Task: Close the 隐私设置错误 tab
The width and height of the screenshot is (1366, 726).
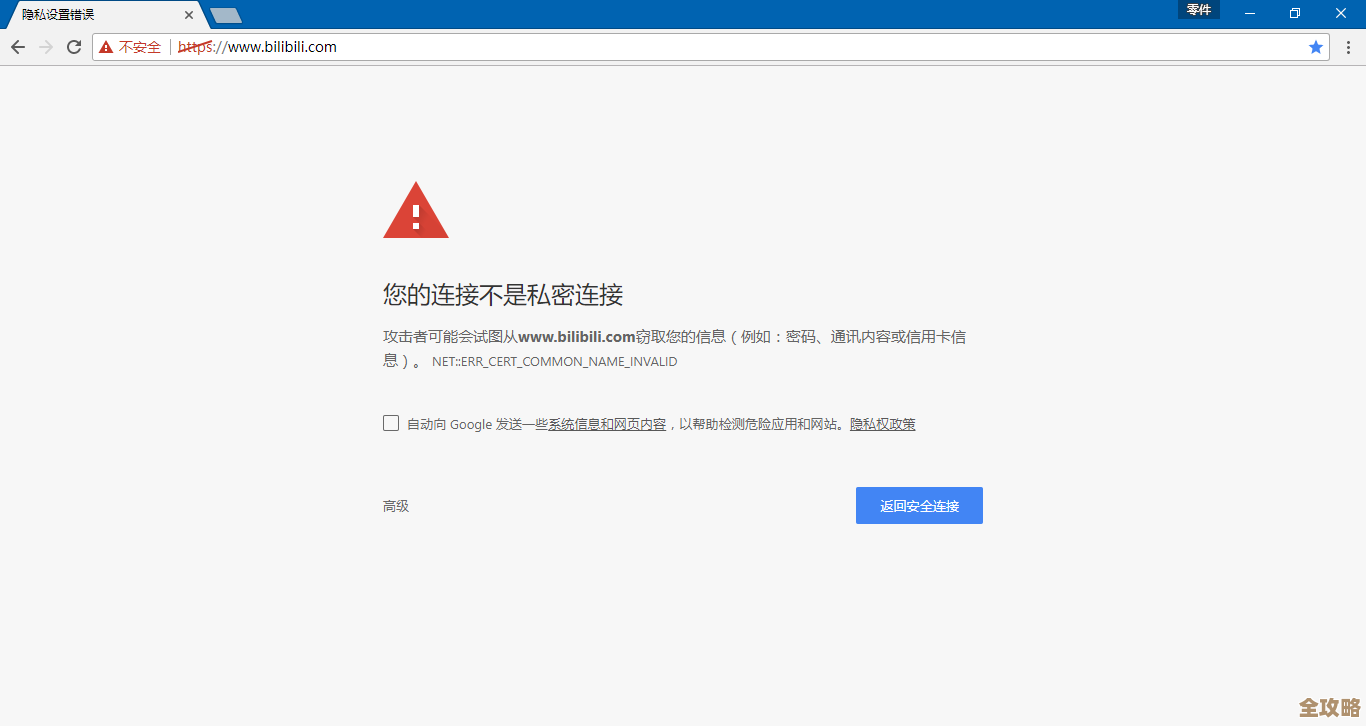Action: click(189, 14)
